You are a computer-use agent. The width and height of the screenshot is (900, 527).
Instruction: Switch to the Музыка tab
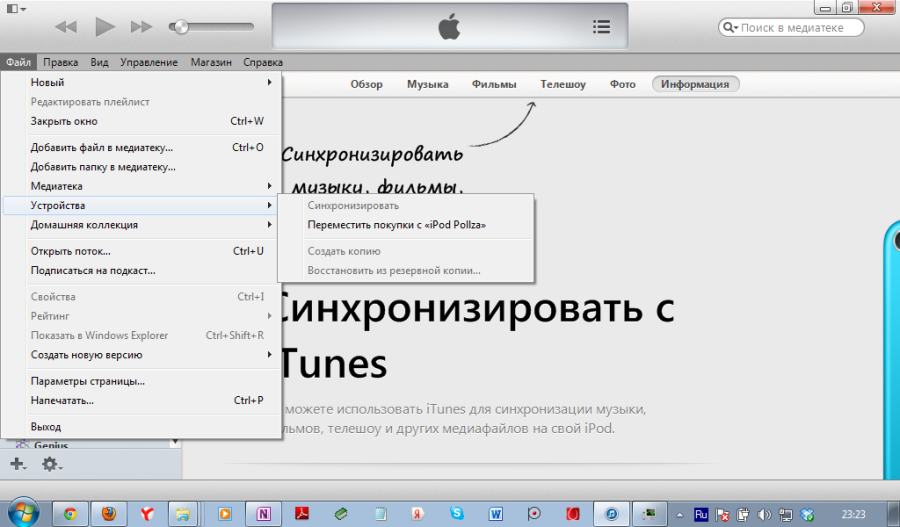click(x=428, y=84)
